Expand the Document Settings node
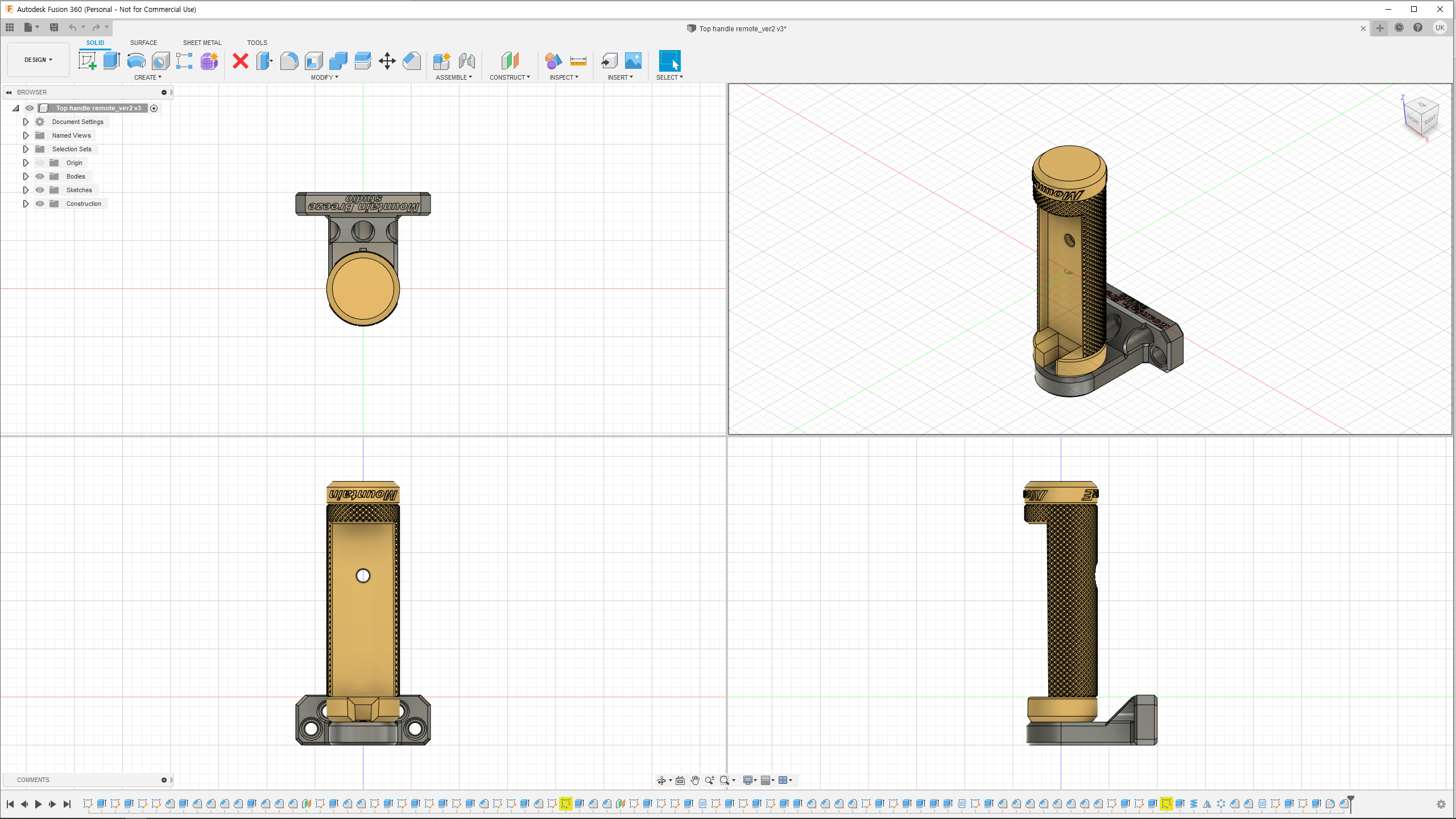 tap(26, 122)
